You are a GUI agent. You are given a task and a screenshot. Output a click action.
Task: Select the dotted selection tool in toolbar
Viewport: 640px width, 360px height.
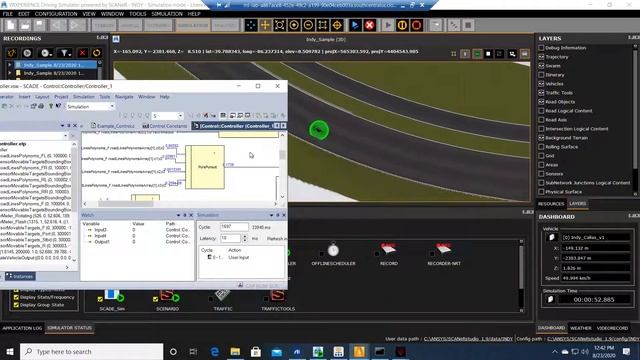(x=251, y=25)
